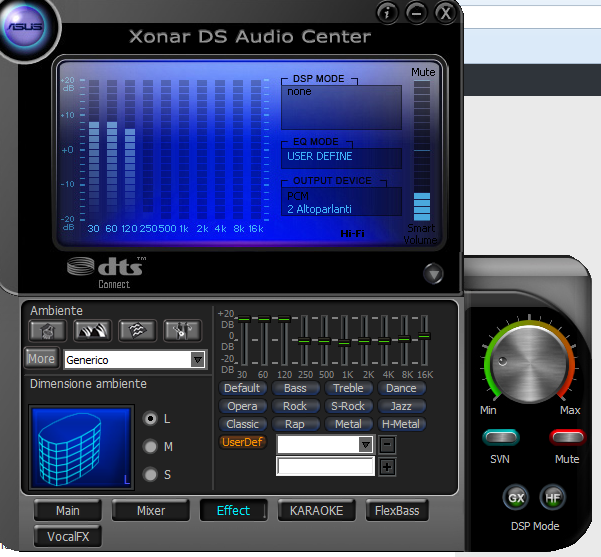Click the 60 Hz EQ slider
This screenshot has width=601, height=557.
(x=264, y=319)
